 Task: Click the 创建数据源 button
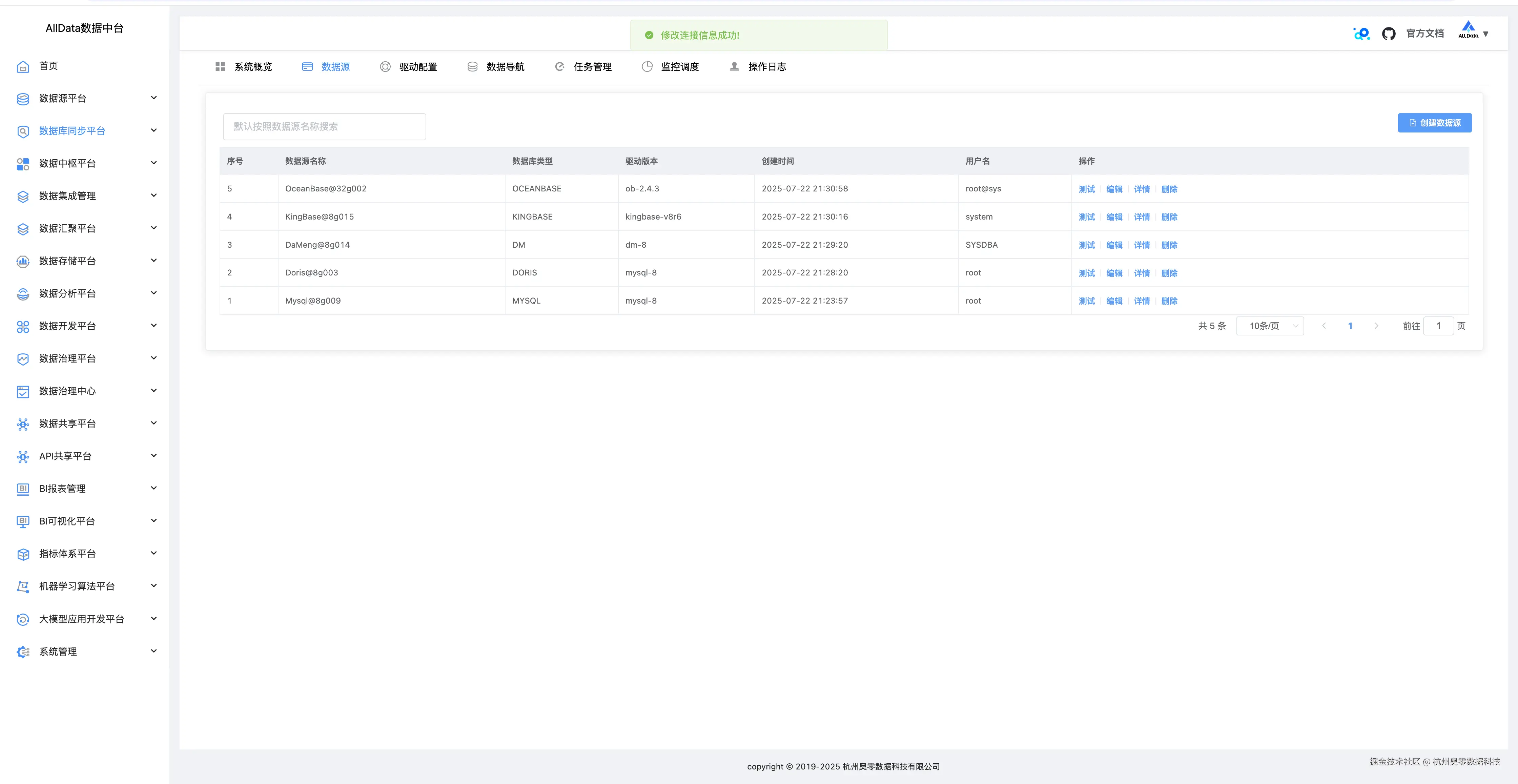(1434, 123)
